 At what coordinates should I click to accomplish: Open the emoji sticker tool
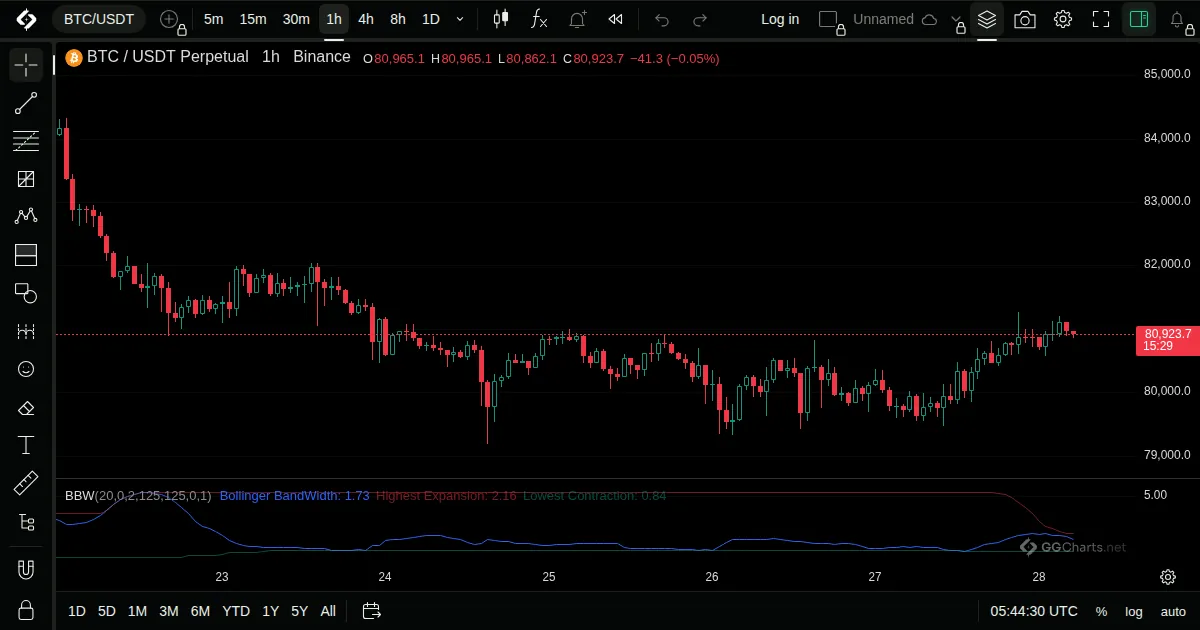[26, 369]
